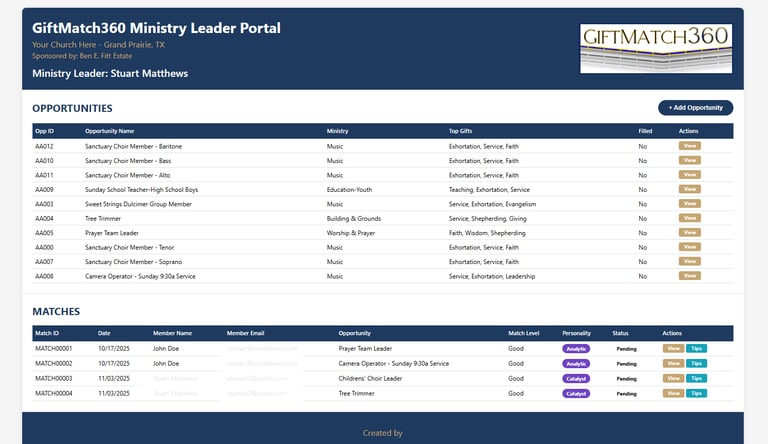Click the Personality column header
Screen dimensions: 768x444
(x=576, y=333)
